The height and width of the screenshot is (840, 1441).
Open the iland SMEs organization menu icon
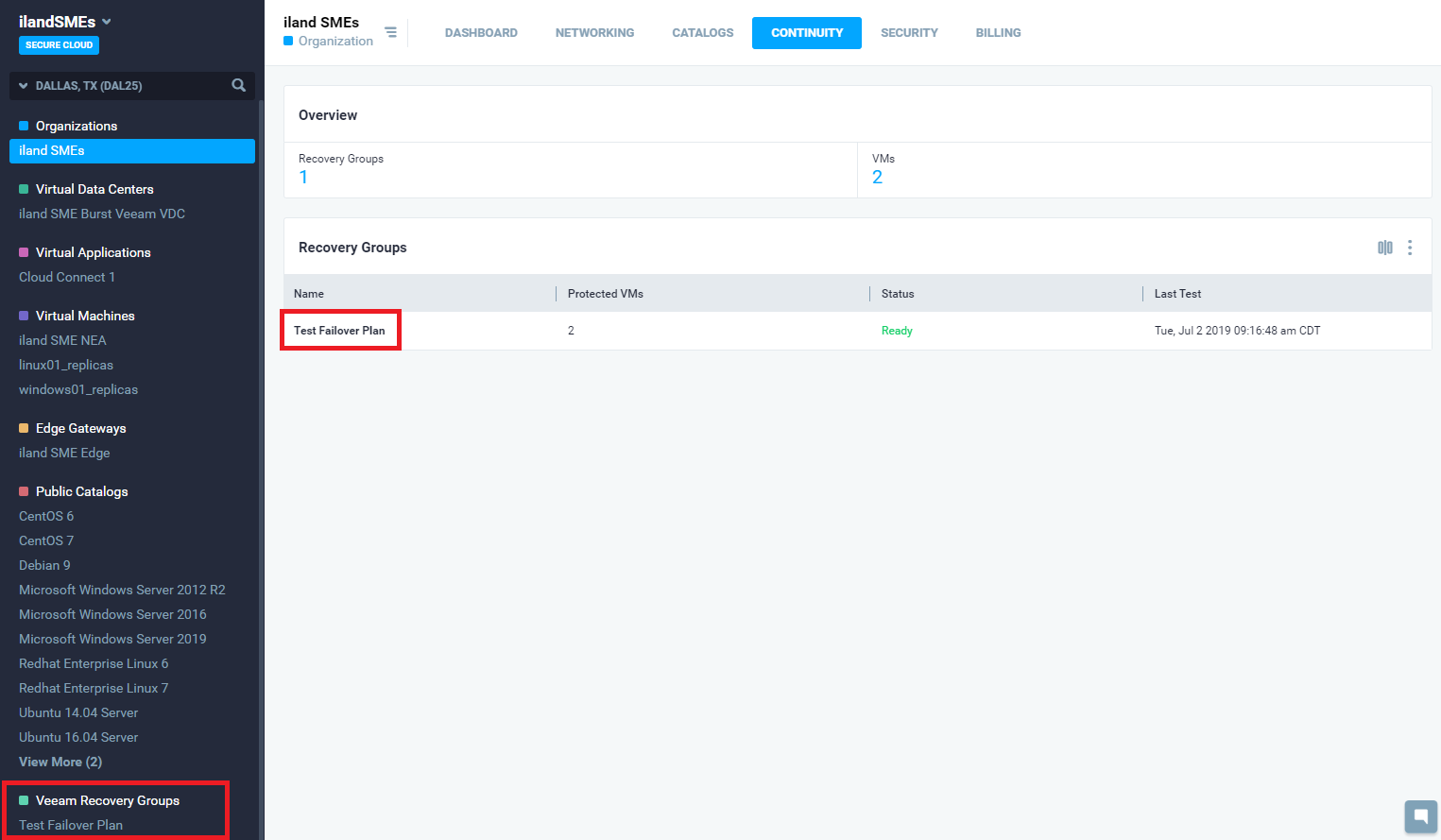coord(390,32)
